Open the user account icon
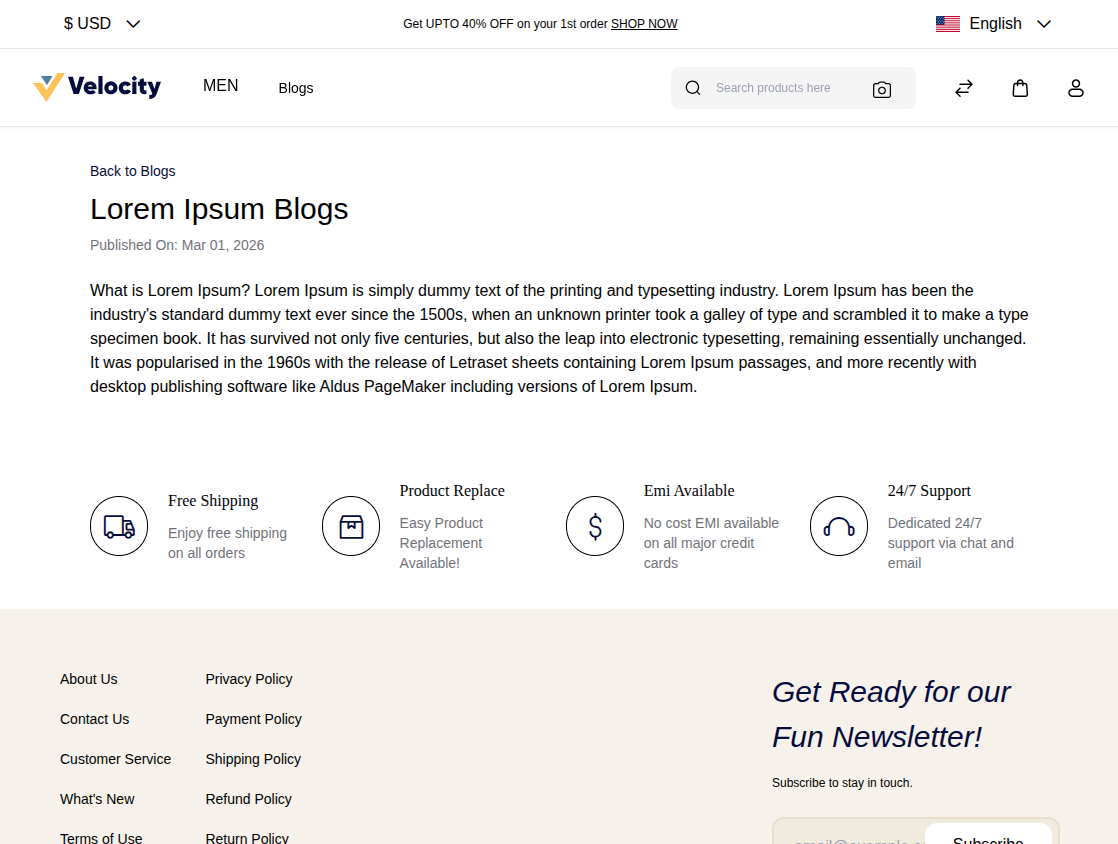The width and height of the screenshot is (1118, 844). click(1075, 88)
